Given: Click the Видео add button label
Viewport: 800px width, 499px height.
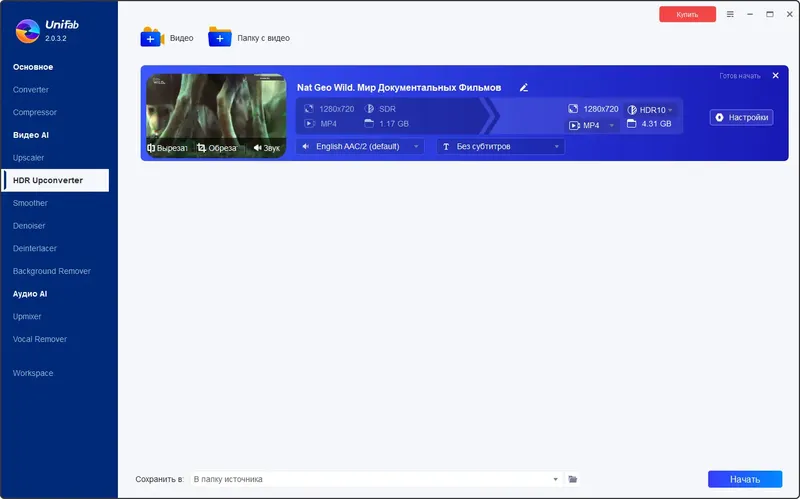Looking at the screenshot, I should coord(182,38).
